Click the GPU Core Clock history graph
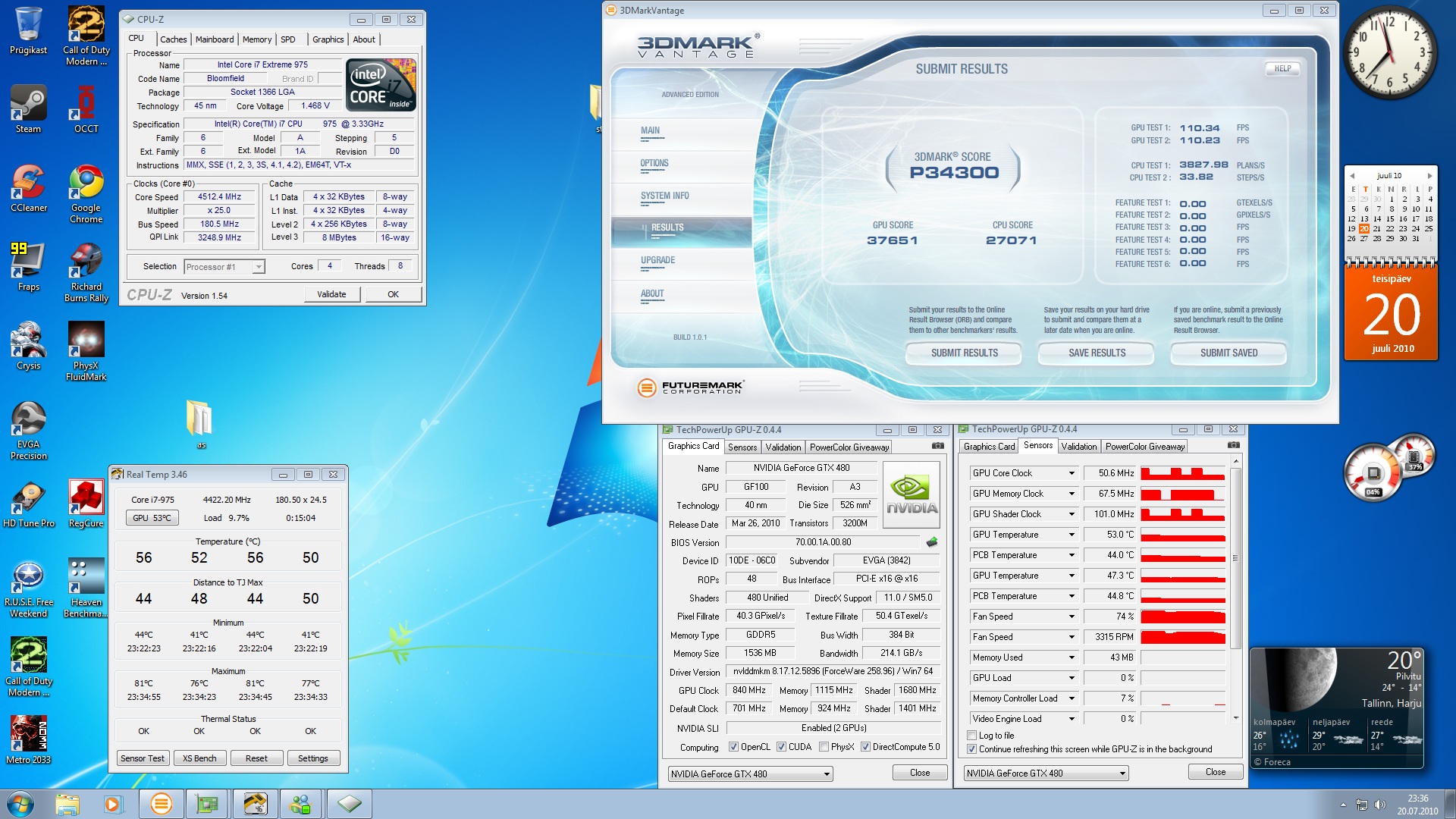1456x819 pixels. click(x=1183, y=473)
